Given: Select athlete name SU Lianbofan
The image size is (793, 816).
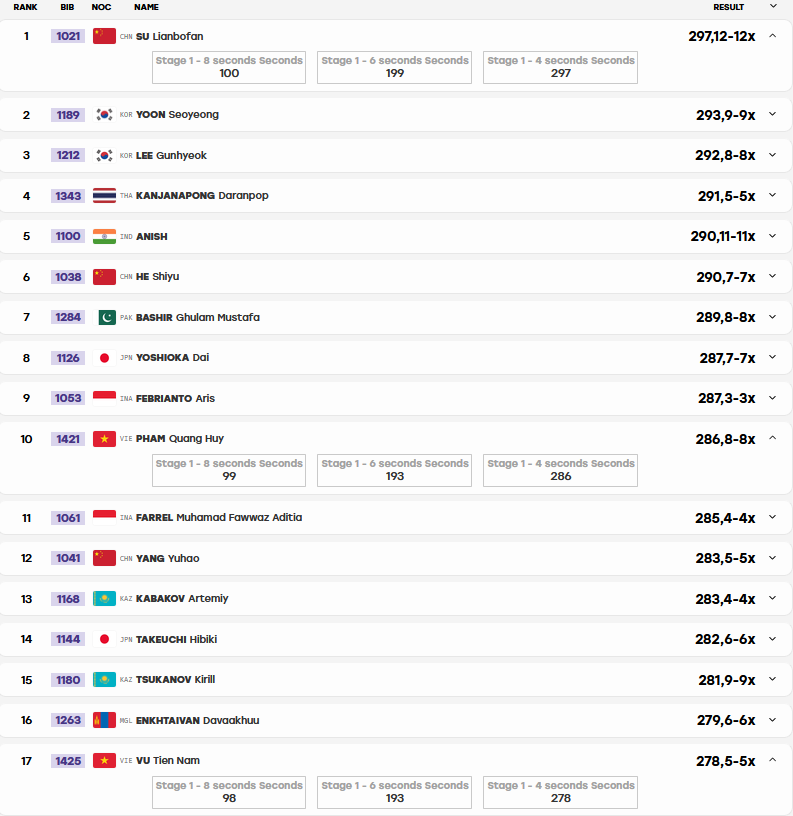Looking at the screenshot, I should [x=170, y=36].
